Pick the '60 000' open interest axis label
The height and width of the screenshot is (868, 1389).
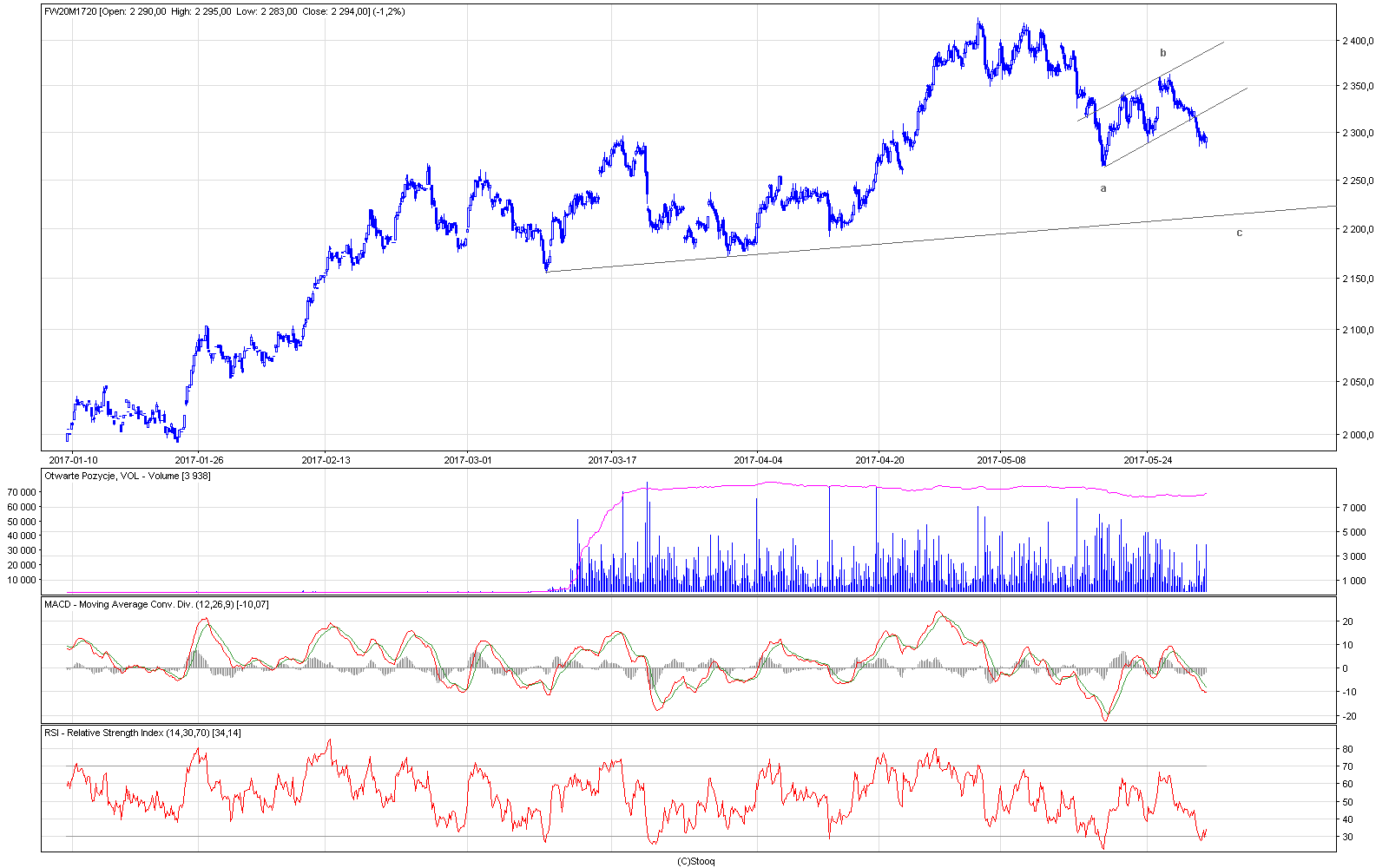[x=21, y=507]
